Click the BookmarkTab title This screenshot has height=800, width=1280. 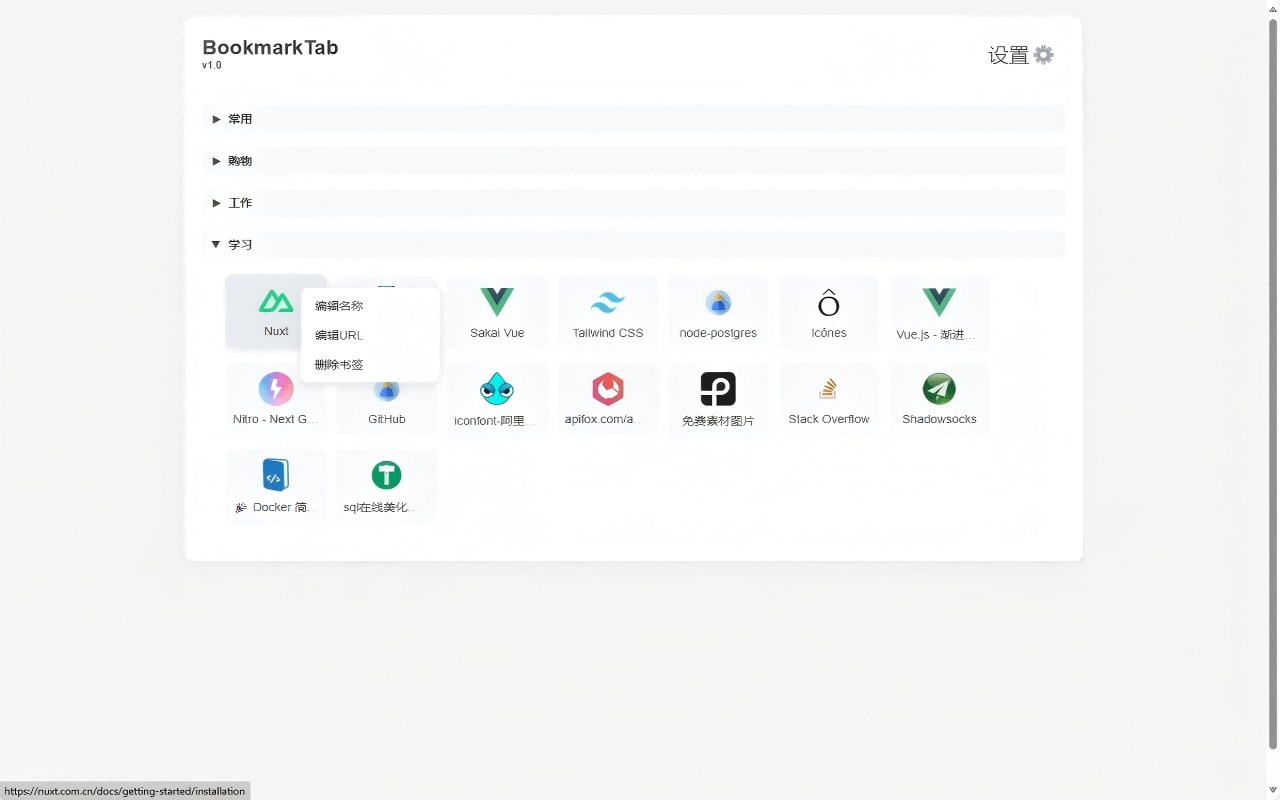[x=270, y=47]
